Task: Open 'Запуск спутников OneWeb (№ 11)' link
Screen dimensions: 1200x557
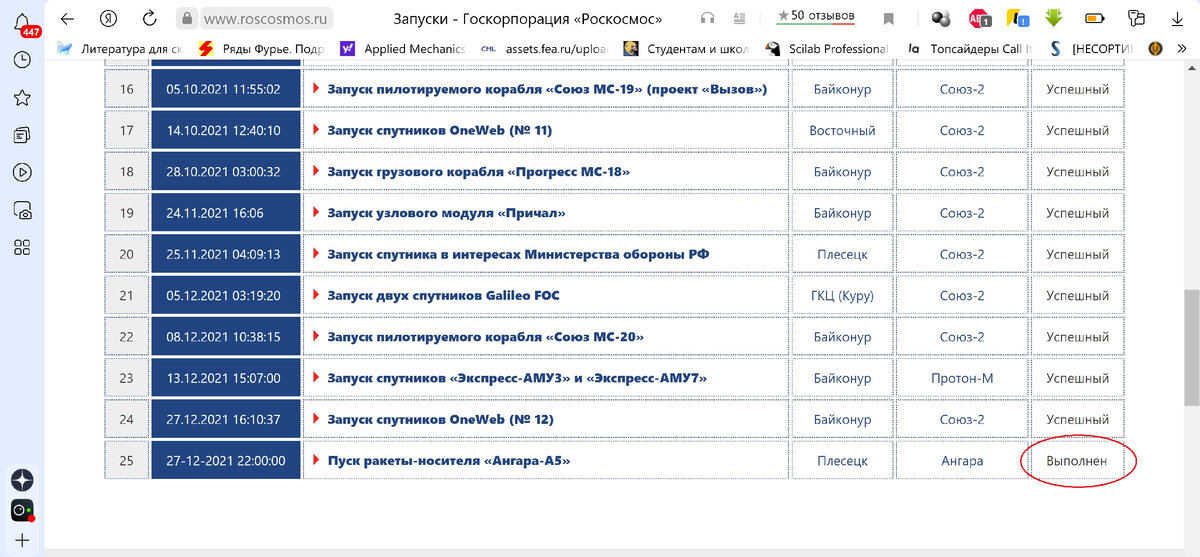Action: tap(440, 130)
